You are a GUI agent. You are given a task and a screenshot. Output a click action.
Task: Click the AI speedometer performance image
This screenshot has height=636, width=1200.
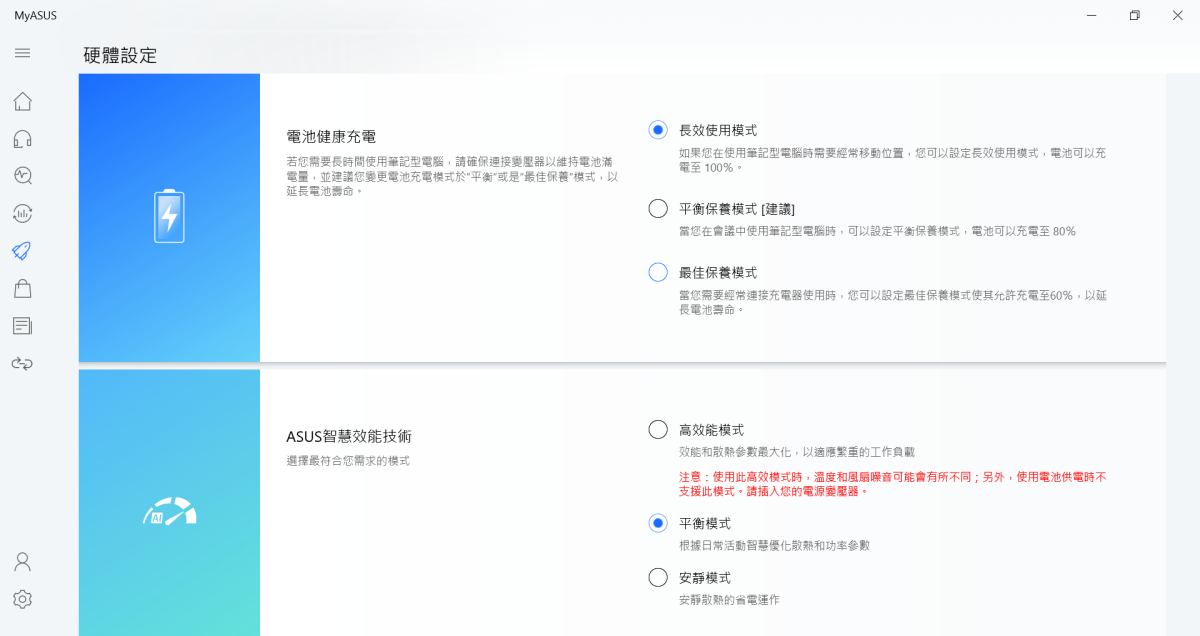(169, 512)
